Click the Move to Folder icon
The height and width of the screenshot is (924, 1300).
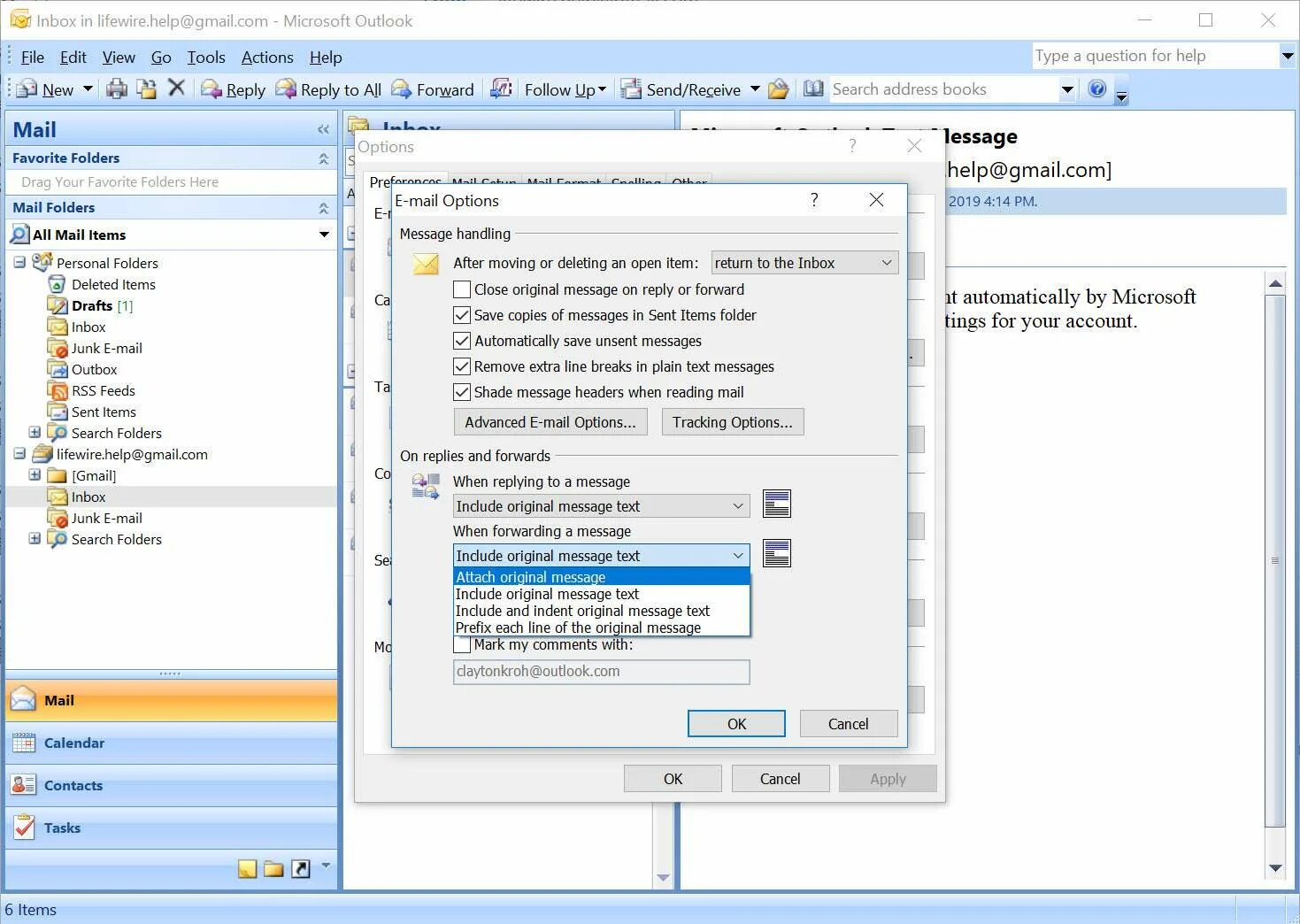146,89
